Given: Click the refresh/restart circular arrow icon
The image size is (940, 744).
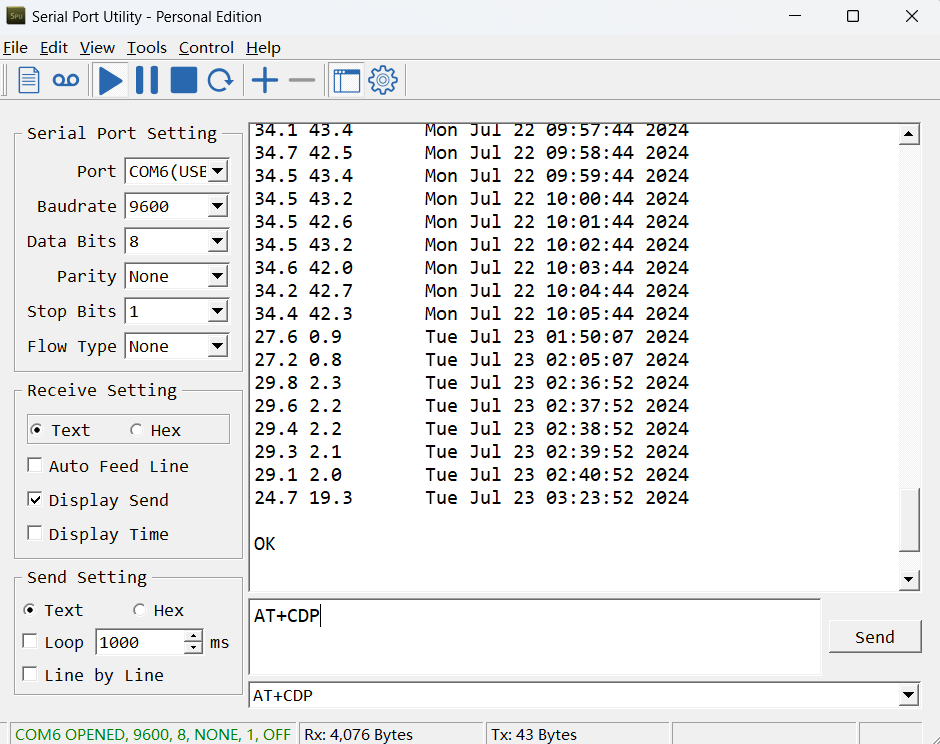Looking at the screenshot, I should click(x=220, y=80).
